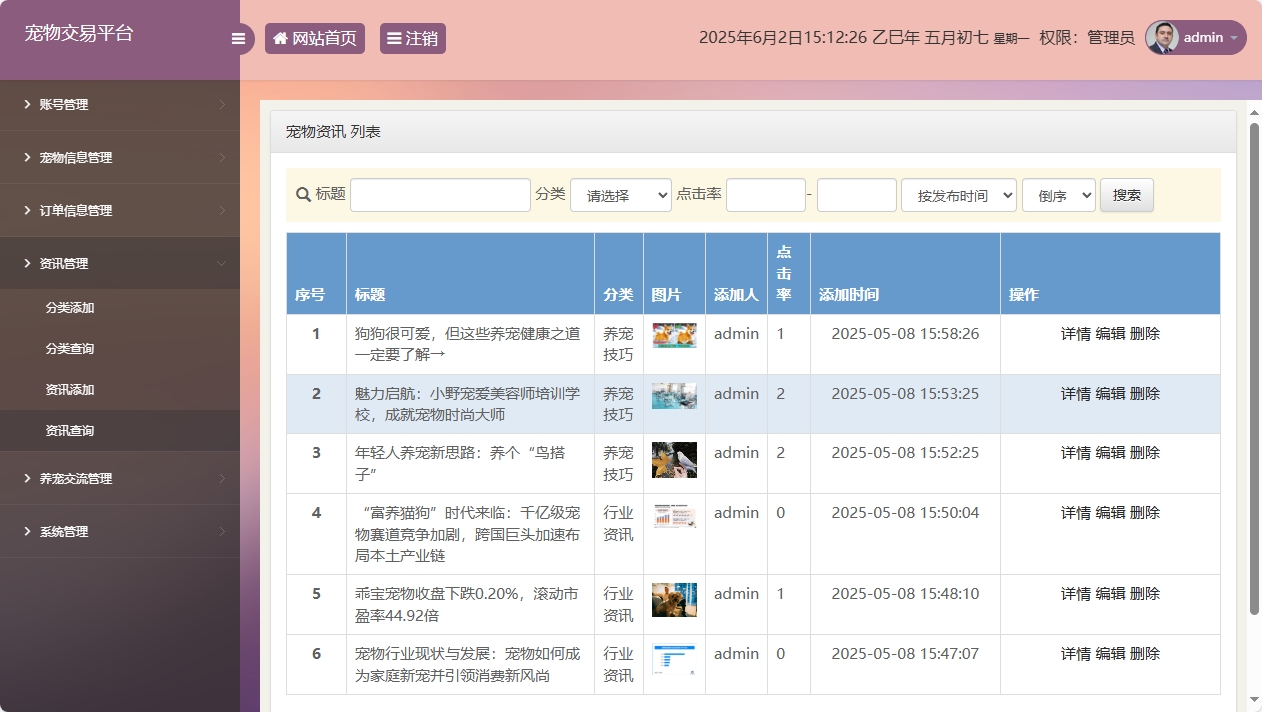Click the admin user avatar
This screenshot has height=712, width=1262.
(1162, 38)
